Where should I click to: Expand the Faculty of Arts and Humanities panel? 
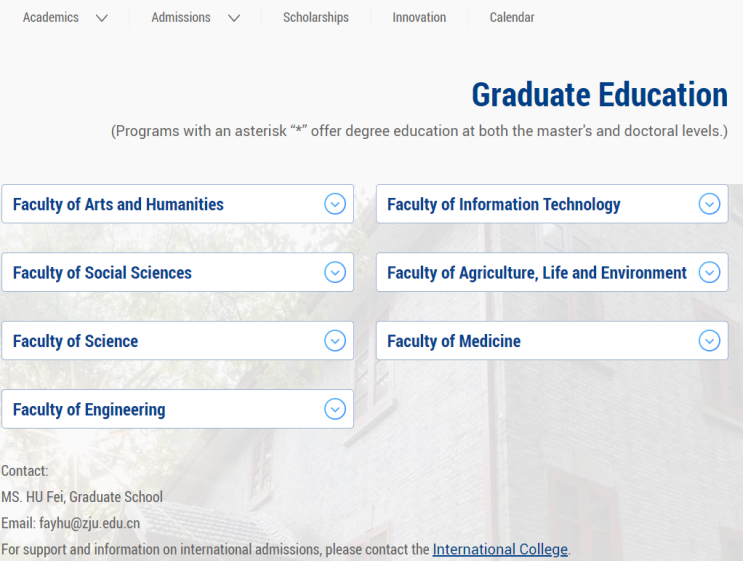[177, 204]
